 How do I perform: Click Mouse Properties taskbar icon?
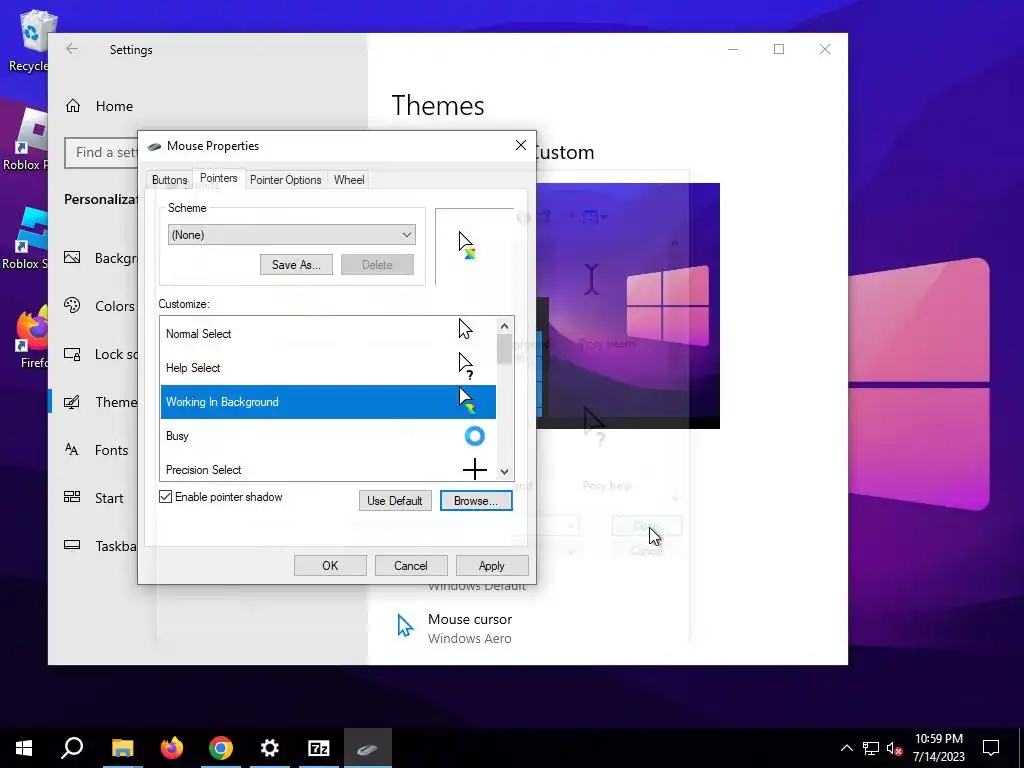point(368,748)
